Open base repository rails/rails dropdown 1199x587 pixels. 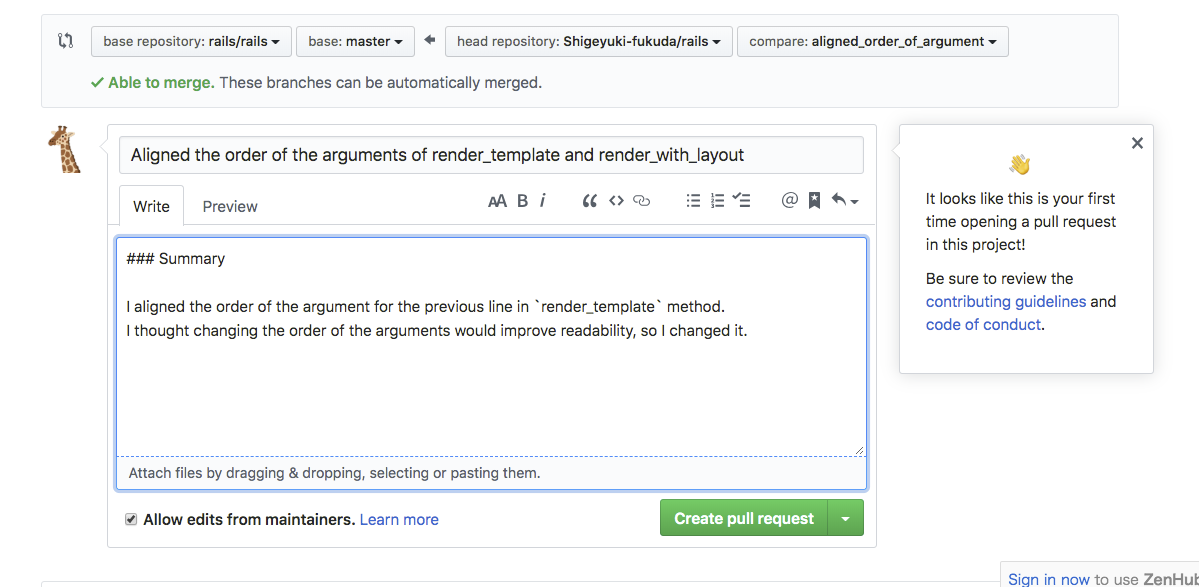[191, 42]
